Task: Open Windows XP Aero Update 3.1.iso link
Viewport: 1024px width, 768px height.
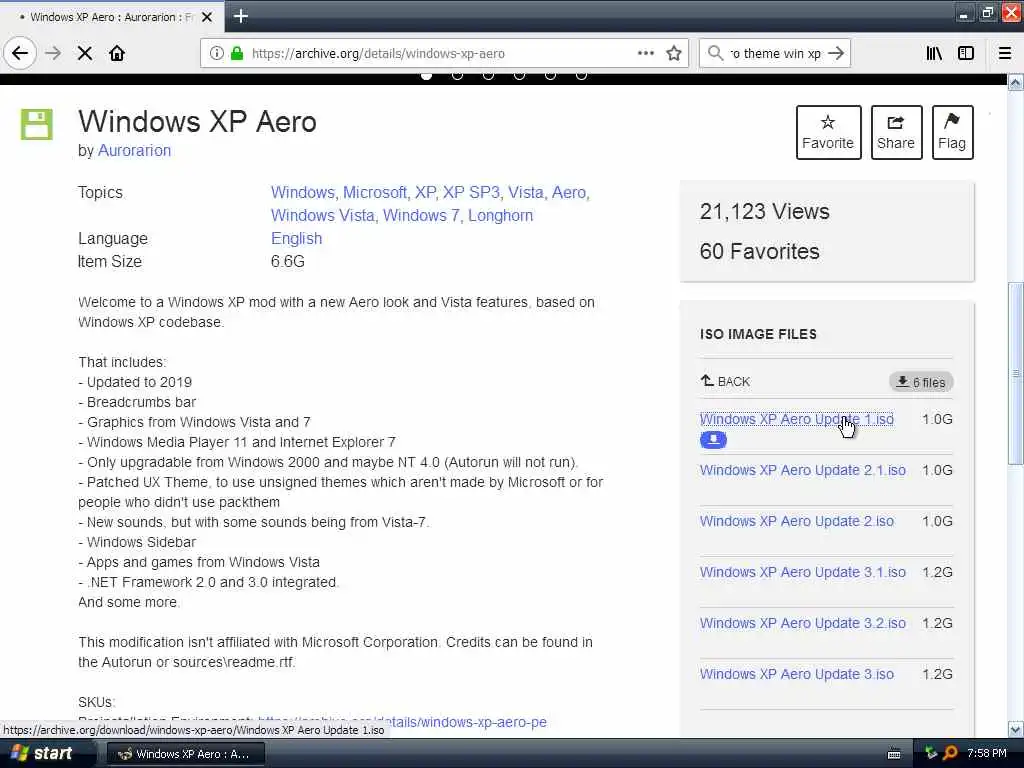Action: tap(803, 572)
